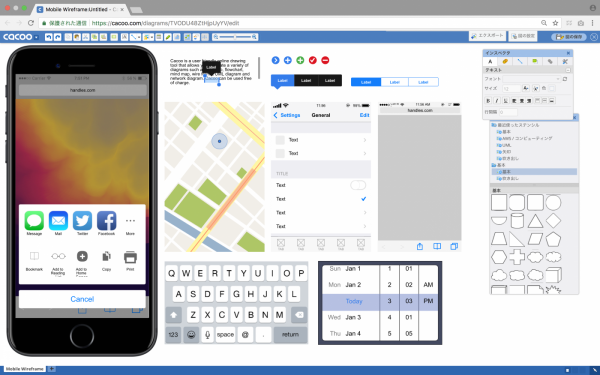Click the Redo arrow in Cacoo toolbar

[x=57, y=37]
